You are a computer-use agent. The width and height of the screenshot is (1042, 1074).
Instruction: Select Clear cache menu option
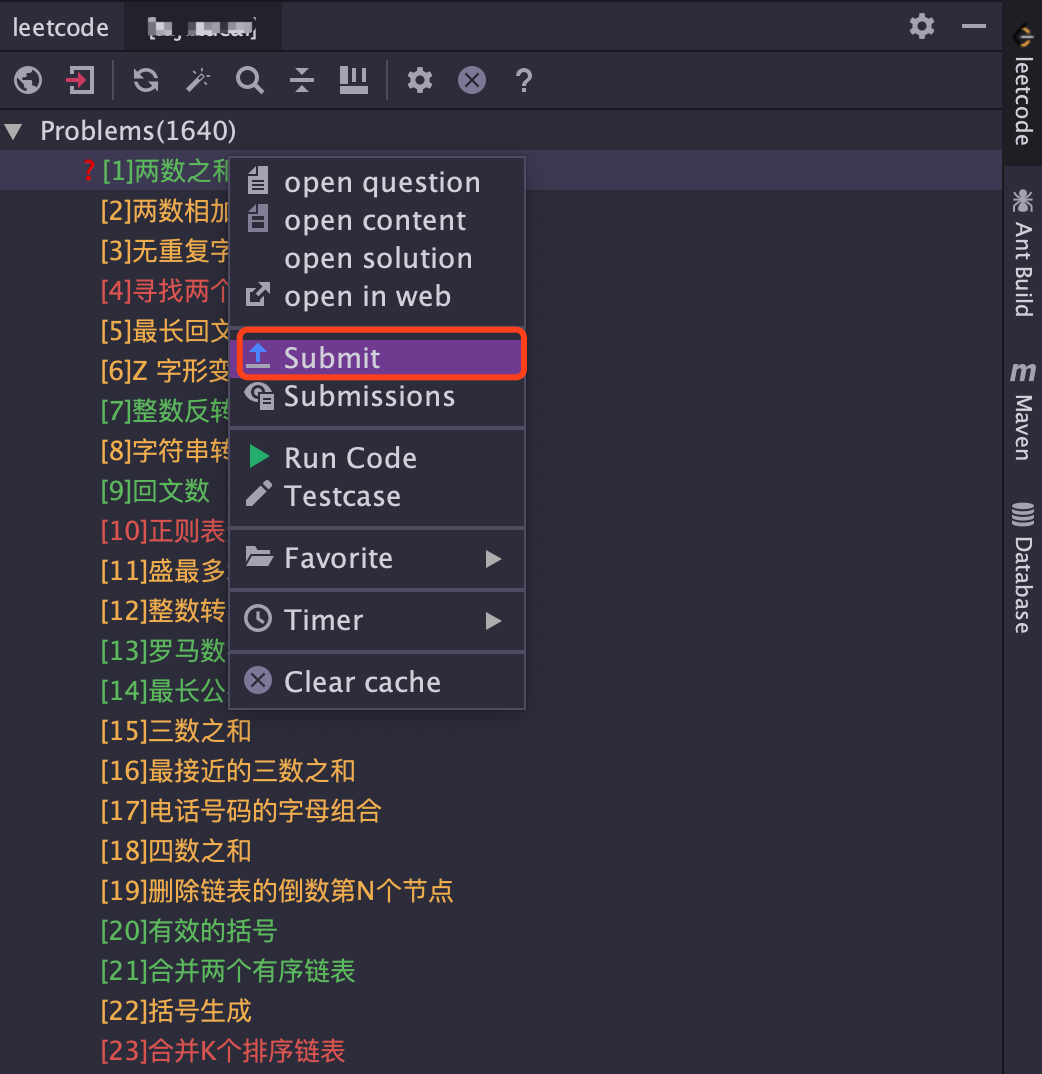[362, 682]
